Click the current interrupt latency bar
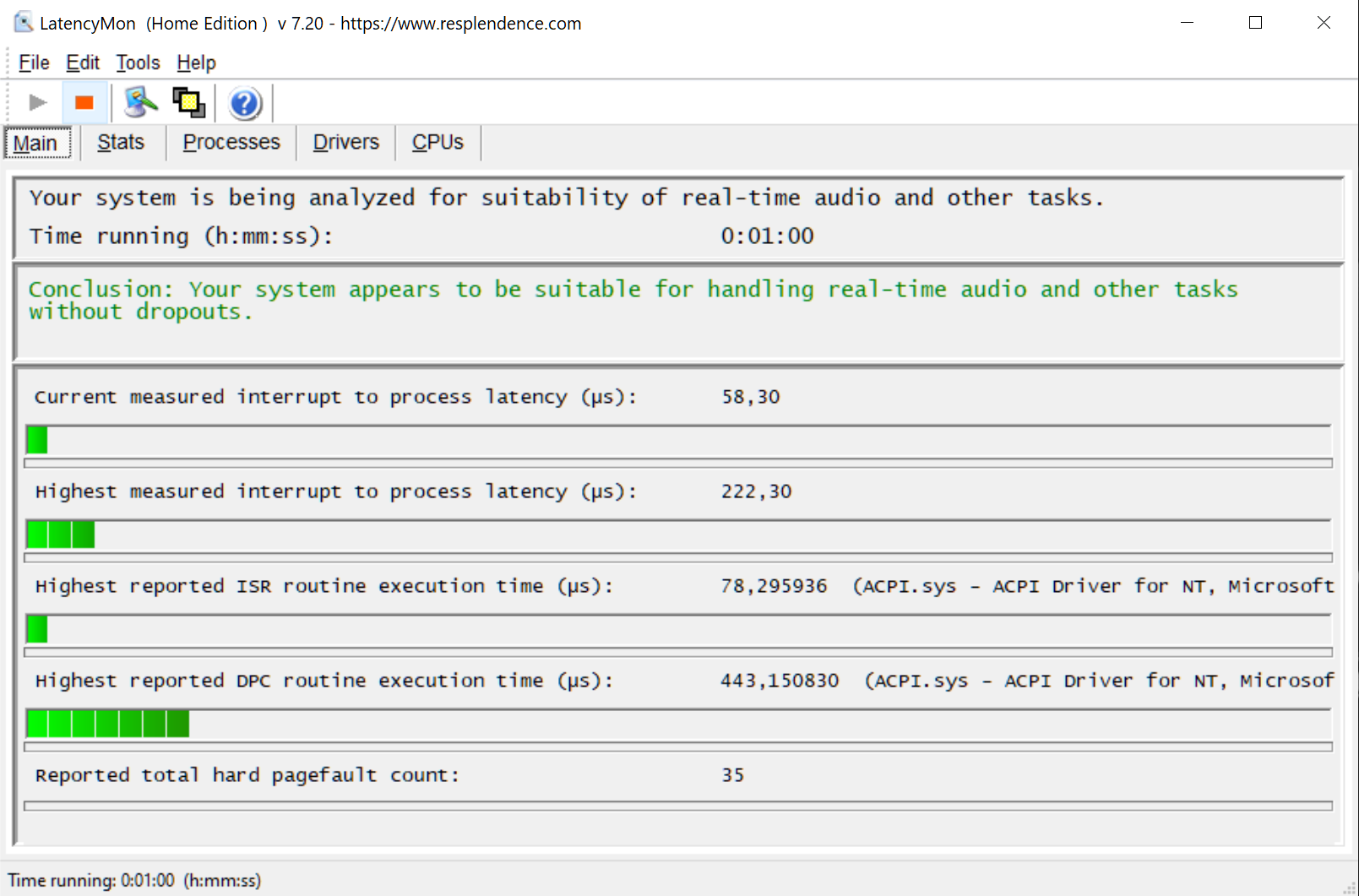The width and height of the screenshot is (1359, 896). (678, 440)
